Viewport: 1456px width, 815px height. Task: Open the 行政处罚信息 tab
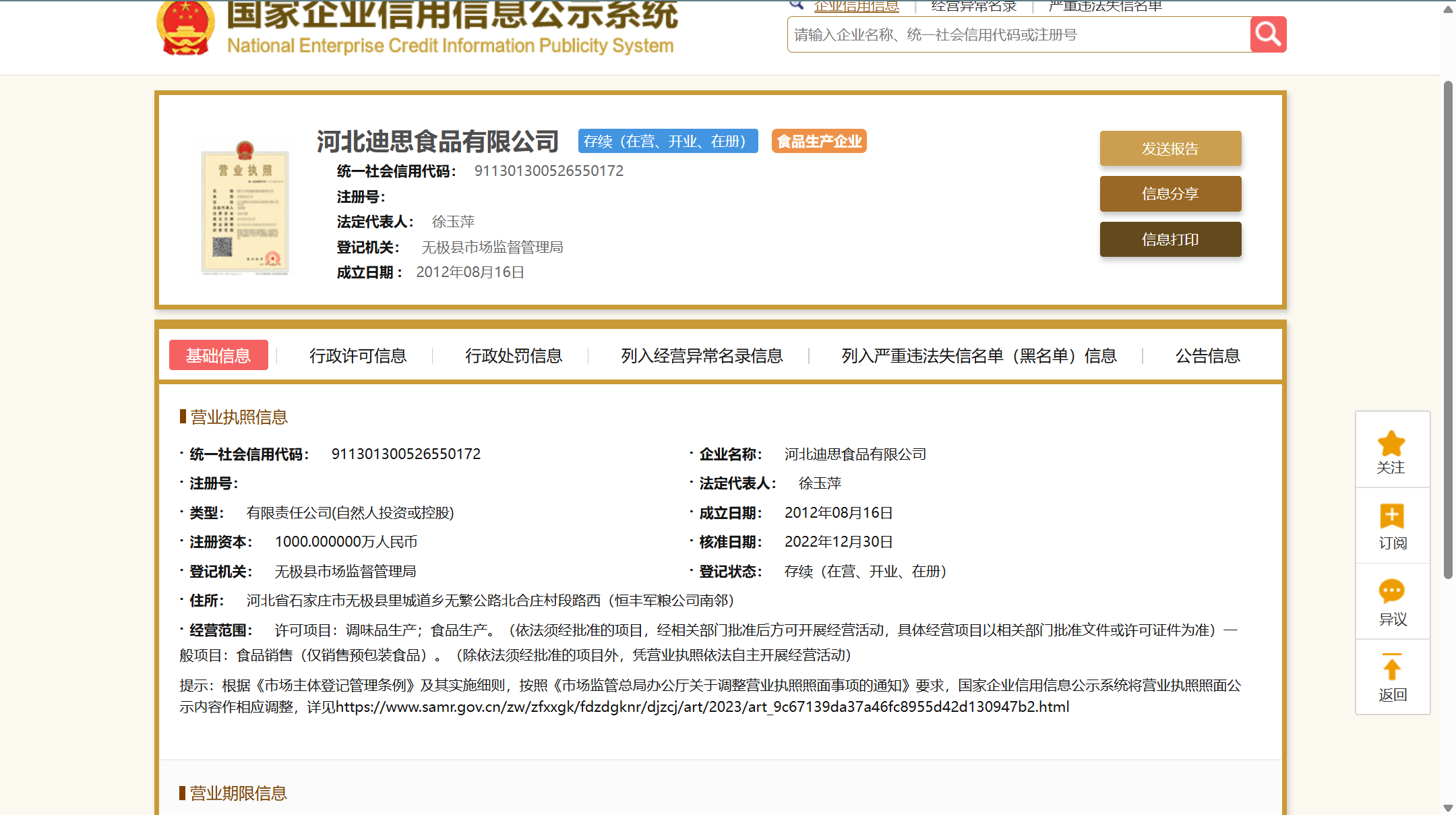[x=514, y=355]
